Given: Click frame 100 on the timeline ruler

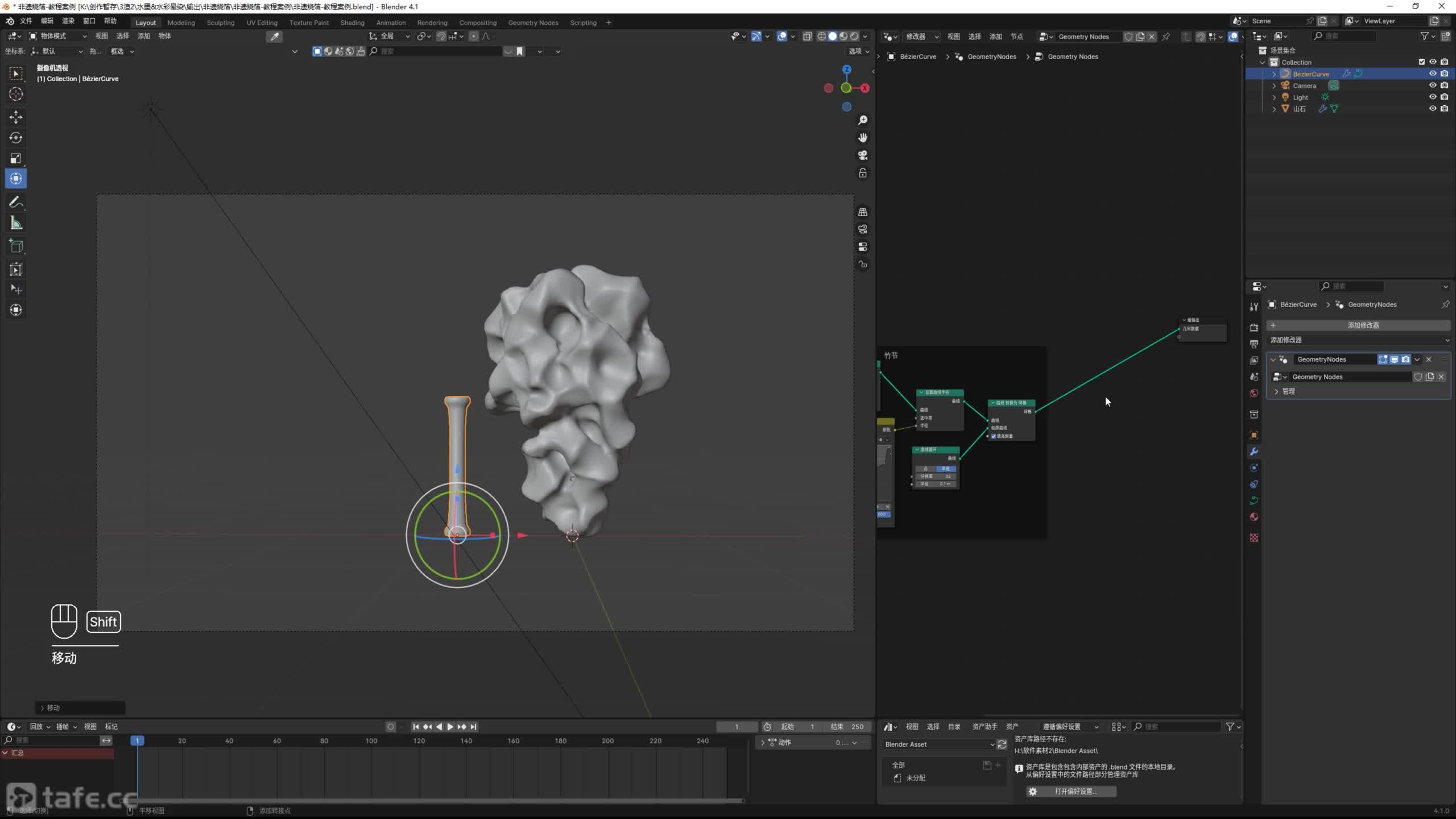Looking at the screenshot, I should tap(371, 741).
